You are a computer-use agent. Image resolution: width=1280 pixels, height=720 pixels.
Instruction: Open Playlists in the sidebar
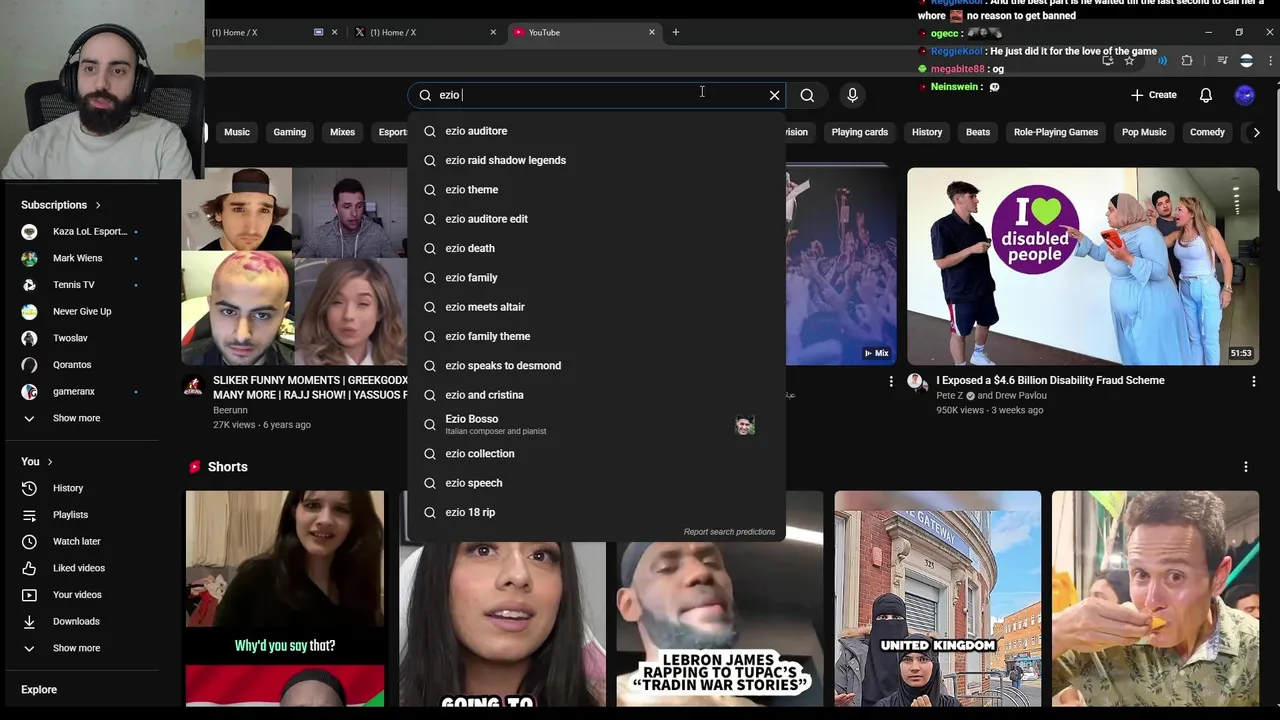point(83,515)
